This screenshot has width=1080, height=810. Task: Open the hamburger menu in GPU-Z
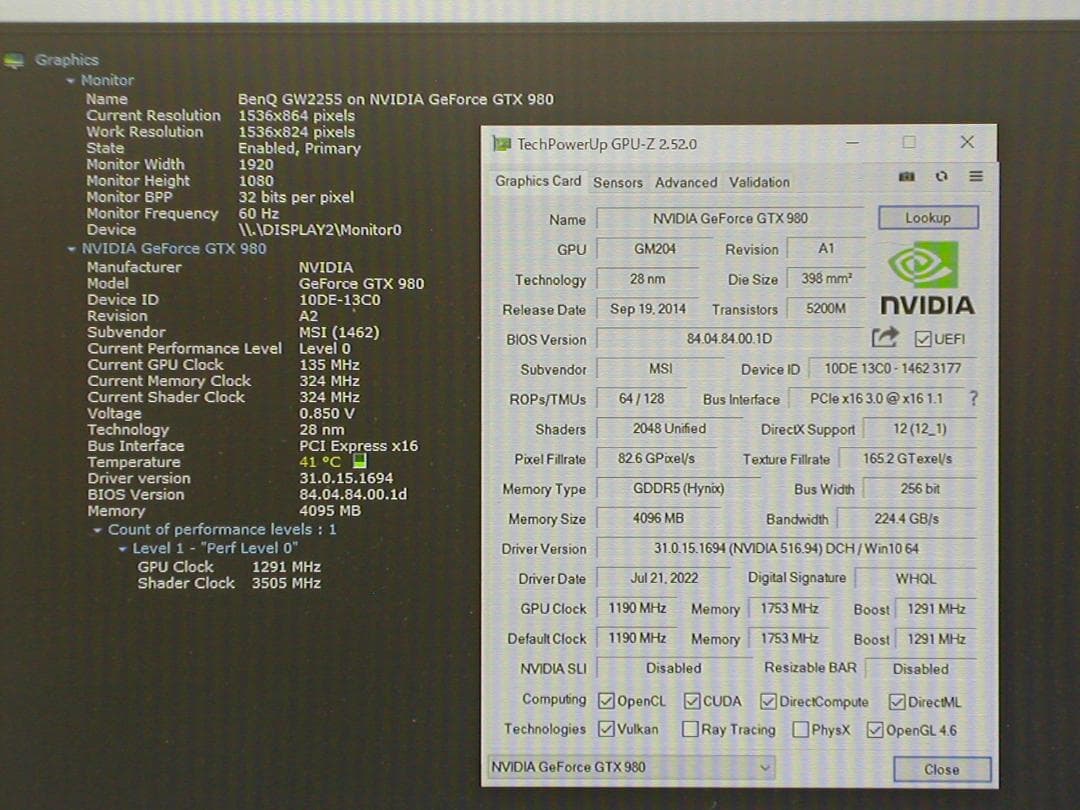click(976, 175)
